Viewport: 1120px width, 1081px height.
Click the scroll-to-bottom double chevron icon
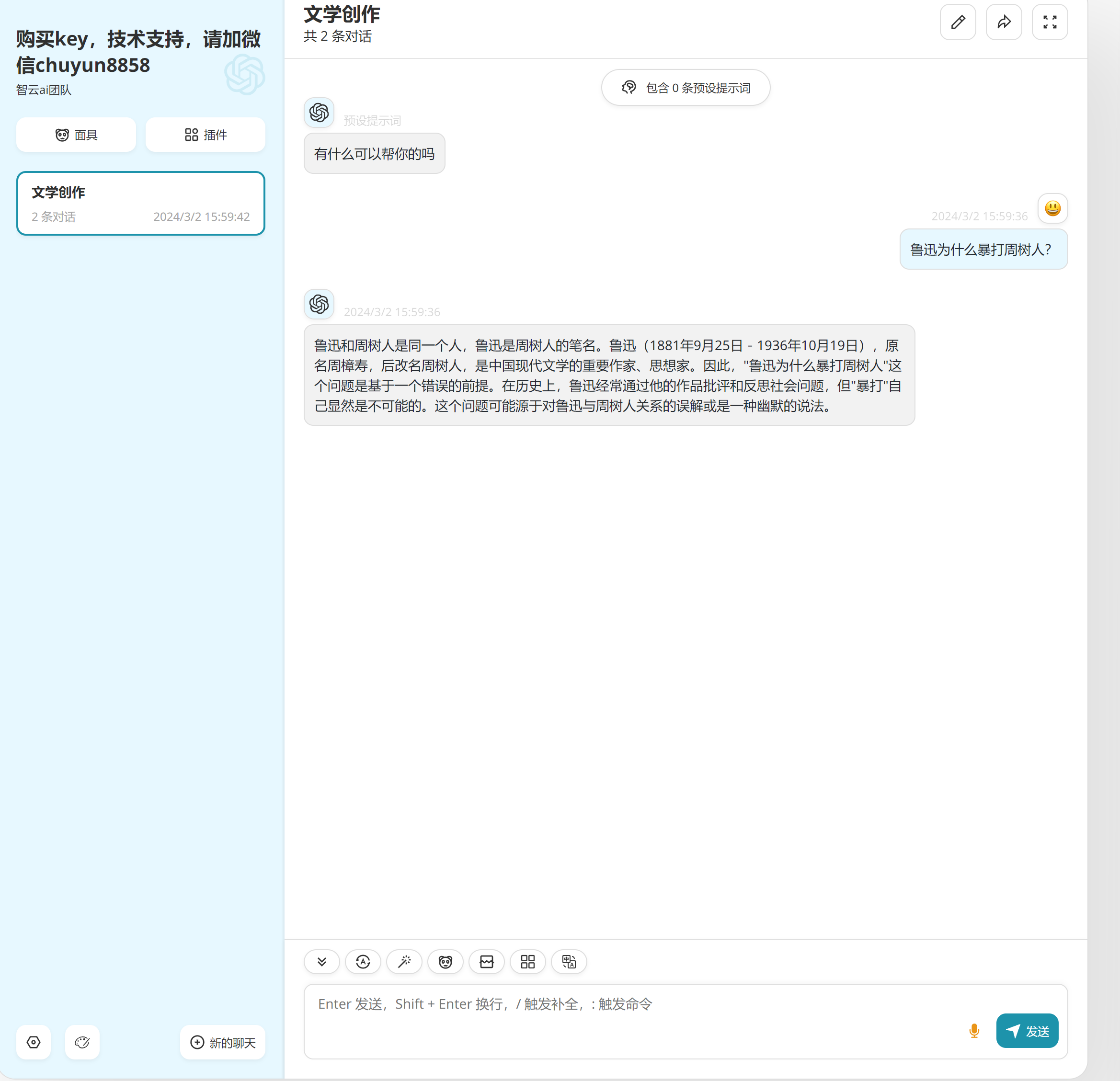322,962
